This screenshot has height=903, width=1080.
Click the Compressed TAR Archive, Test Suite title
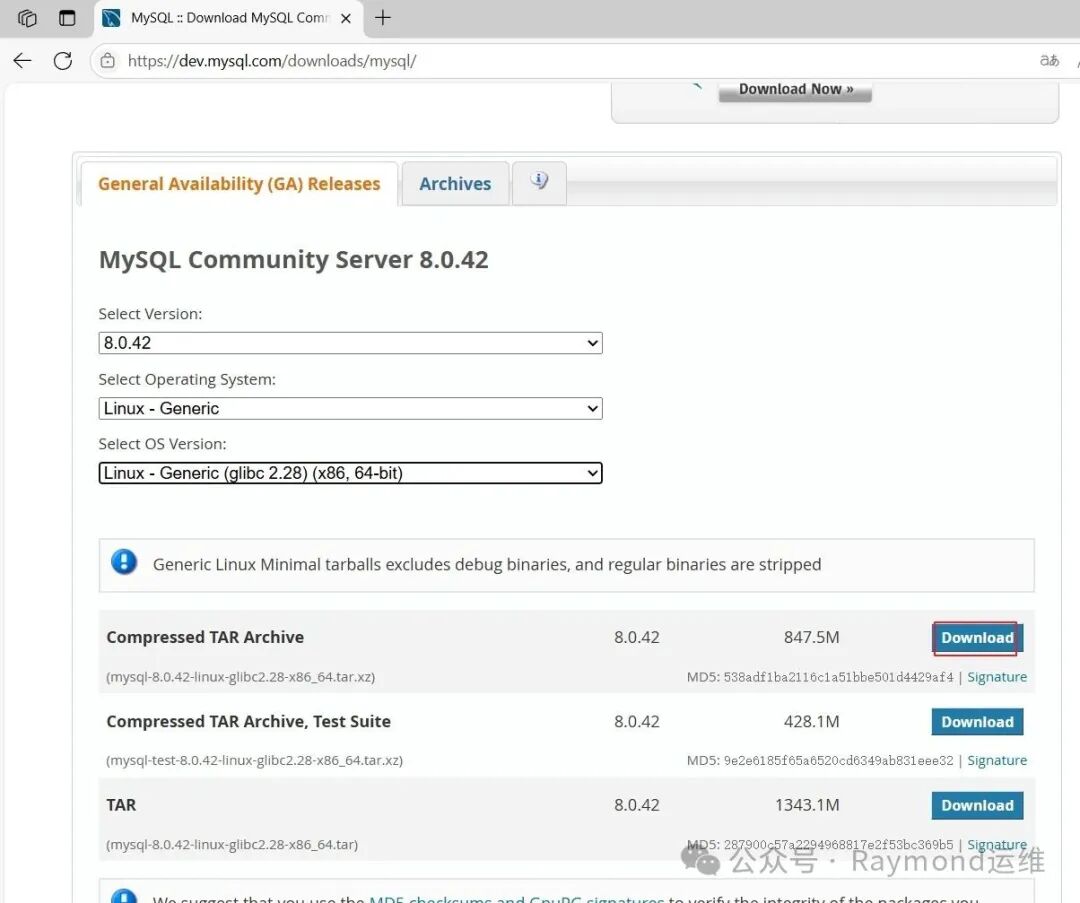[248, 721]
